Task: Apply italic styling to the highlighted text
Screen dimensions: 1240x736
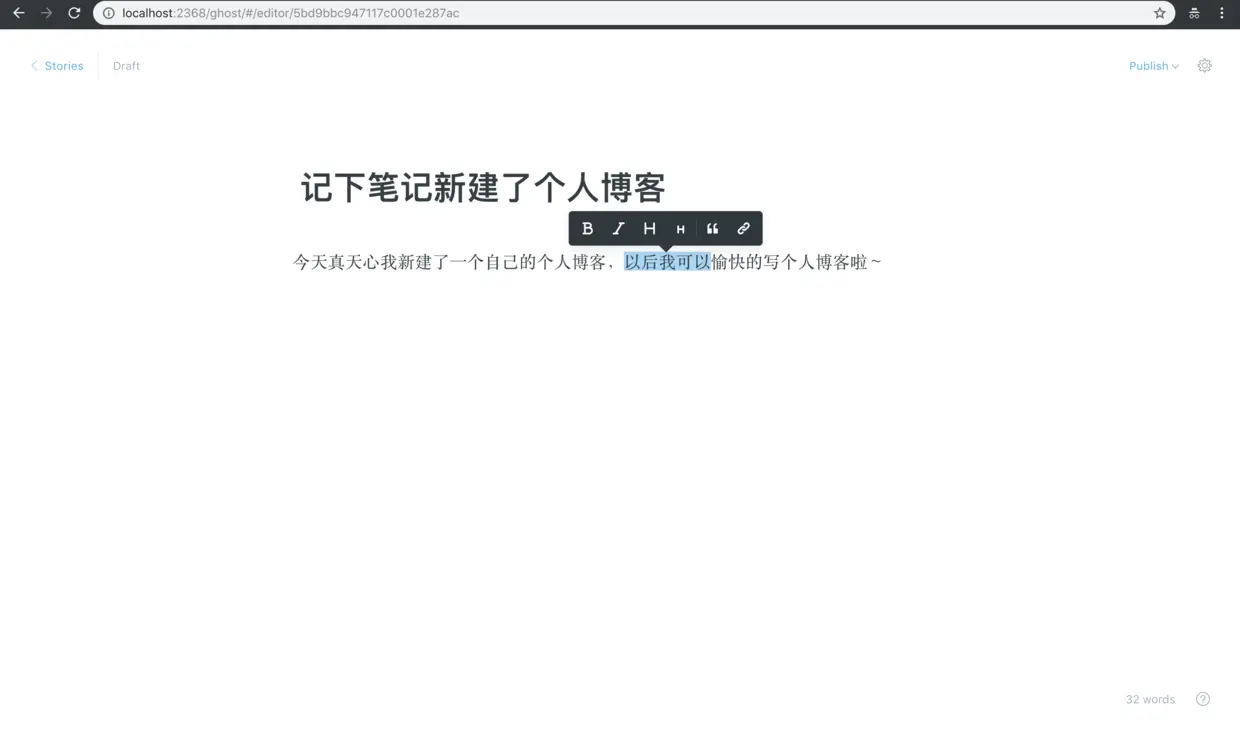Action: [x=618, y=228]
